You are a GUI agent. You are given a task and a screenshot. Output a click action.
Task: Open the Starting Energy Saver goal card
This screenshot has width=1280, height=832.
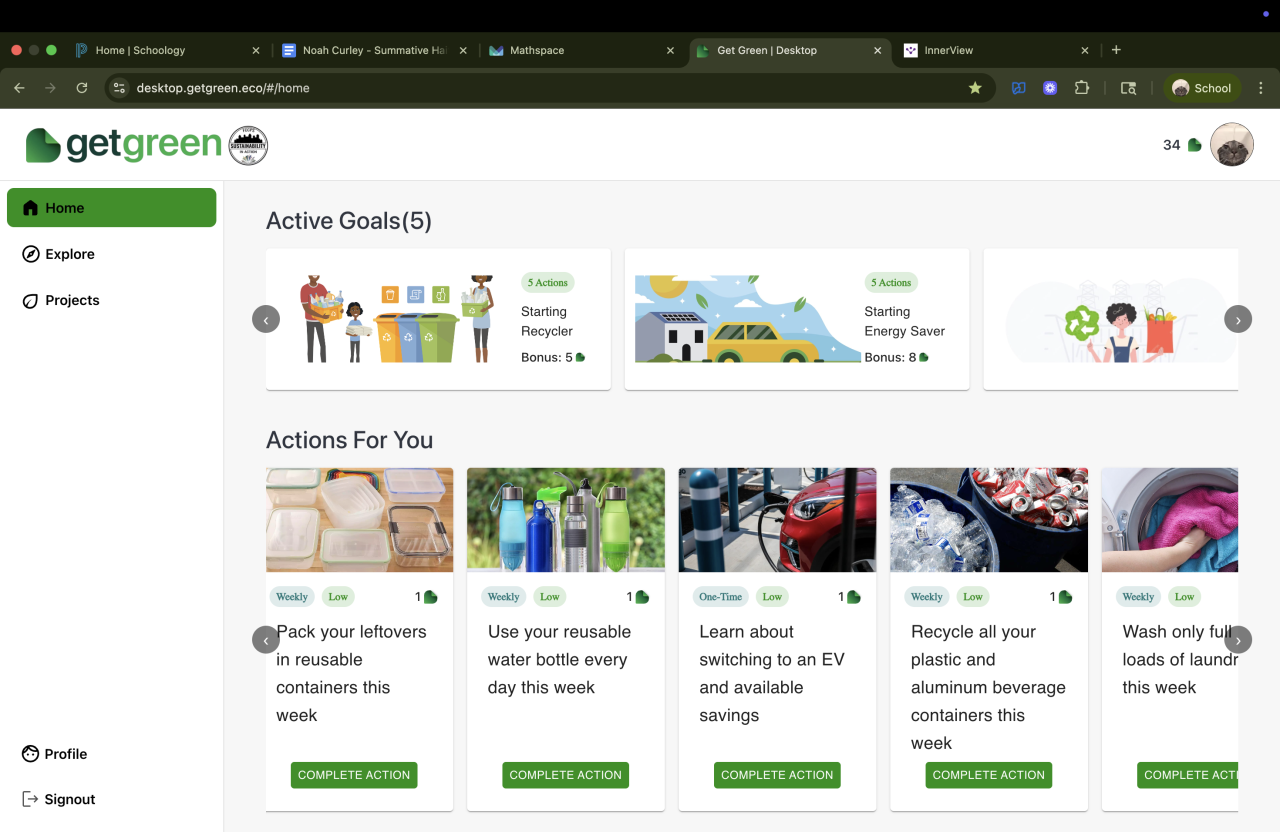pos(797,319)
